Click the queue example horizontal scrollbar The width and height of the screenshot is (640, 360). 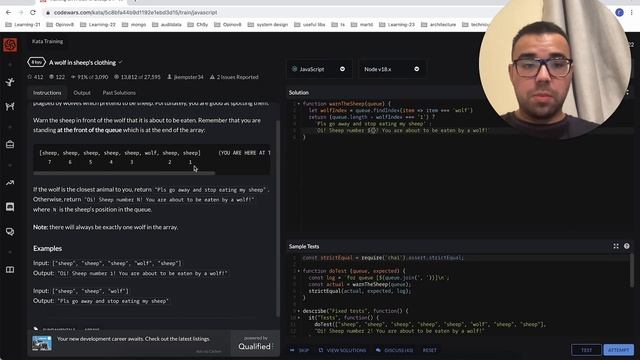pos(124,173)
